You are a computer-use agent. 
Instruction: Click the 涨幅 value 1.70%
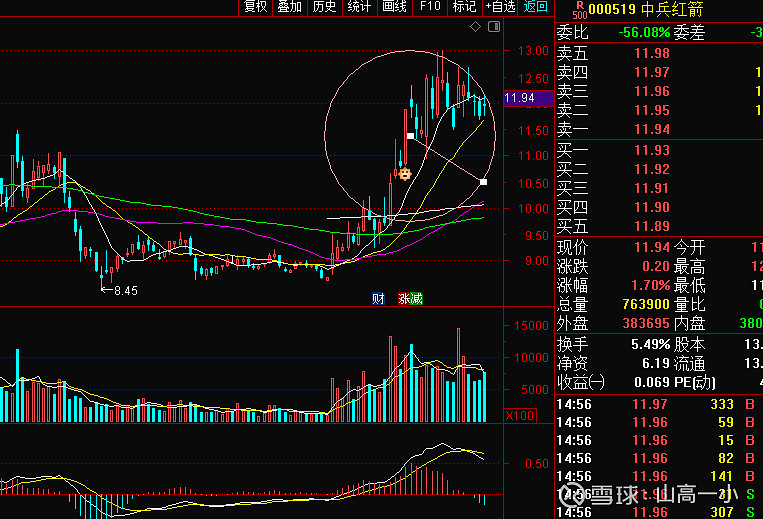tap(651, 285)
